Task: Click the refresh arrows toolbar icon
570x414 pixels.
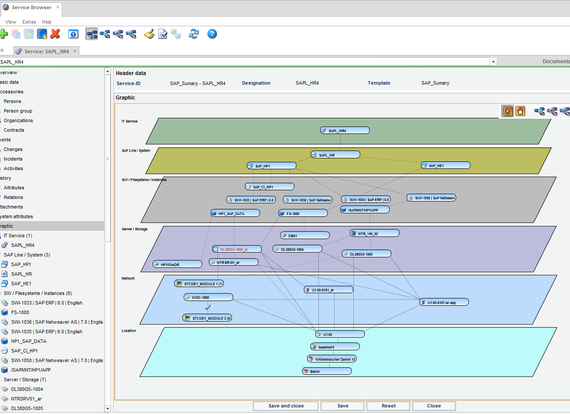Action: 194,34
